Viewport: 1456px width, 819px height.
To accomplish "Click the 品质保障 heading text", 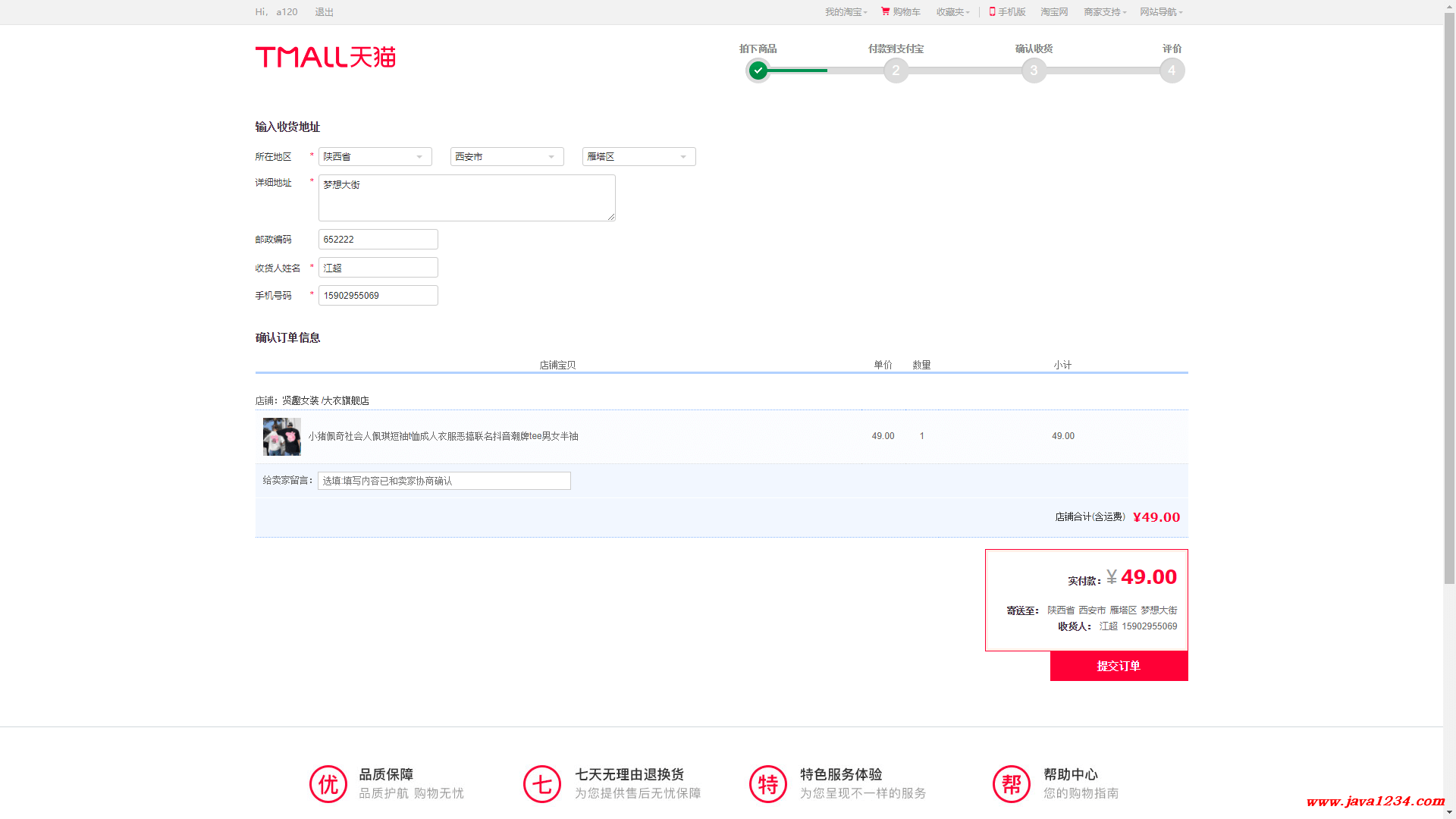I will point(386,774).
